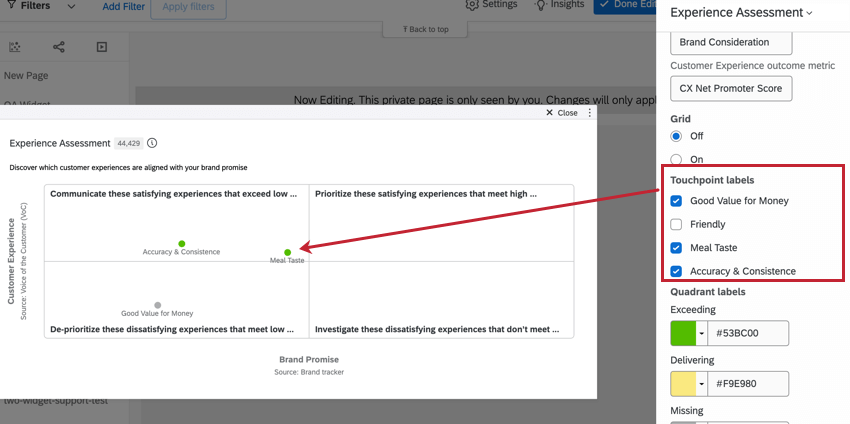Click the De-prioritize these dissatisfying experiences heading
The height and width of the screenshot is (424, 850).
172,329
